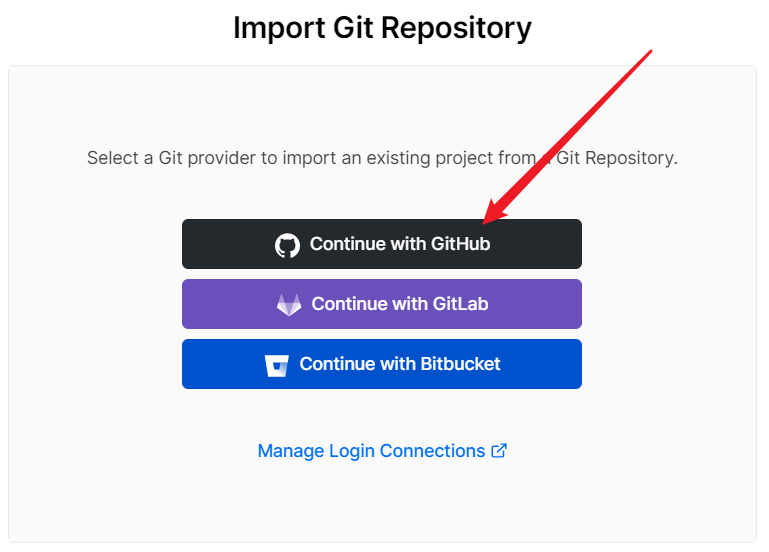The image size is (769, 552).
Task: Pick GitLab as the Git provider
Action: coord(382,304)
